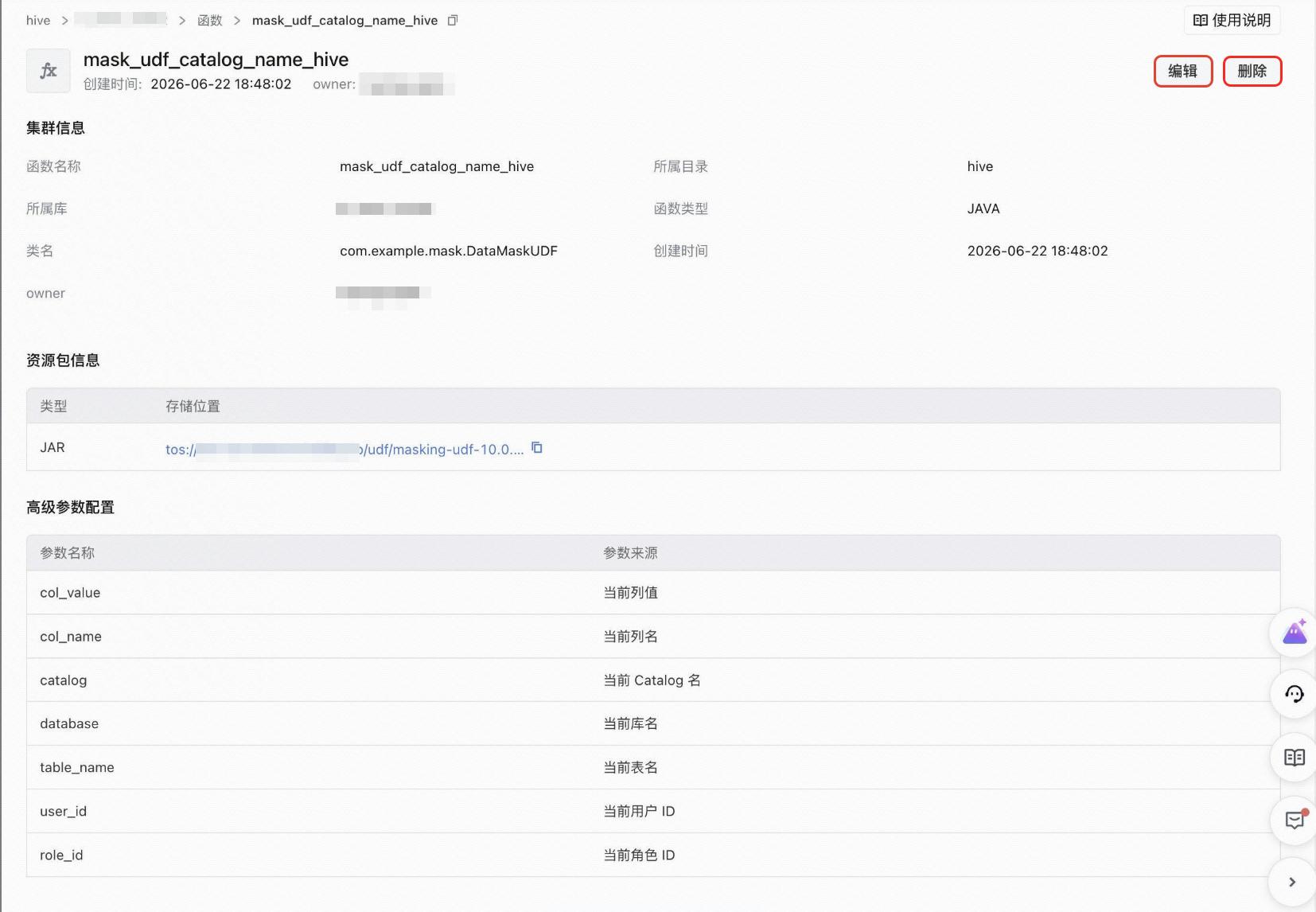The image size is (1316, 912).
Task: Click the creation time under the title
Action: point(221,84)
